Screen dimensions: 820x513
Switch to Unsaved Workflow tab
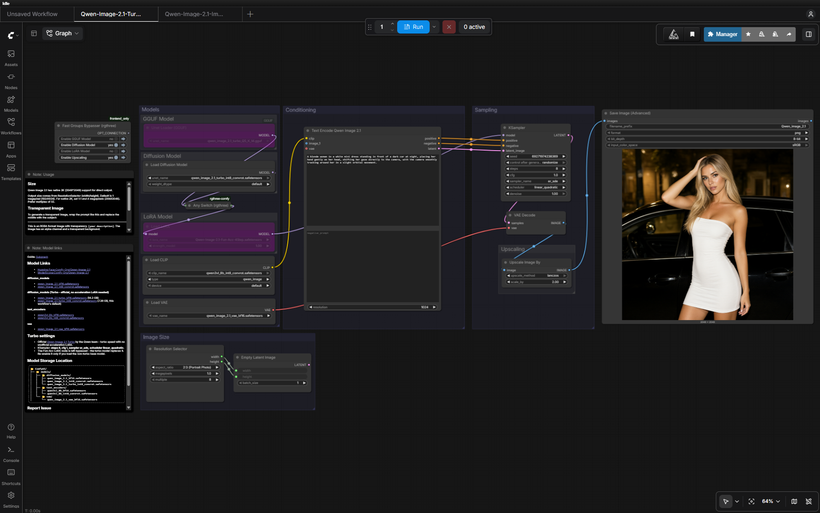[32, 14]
